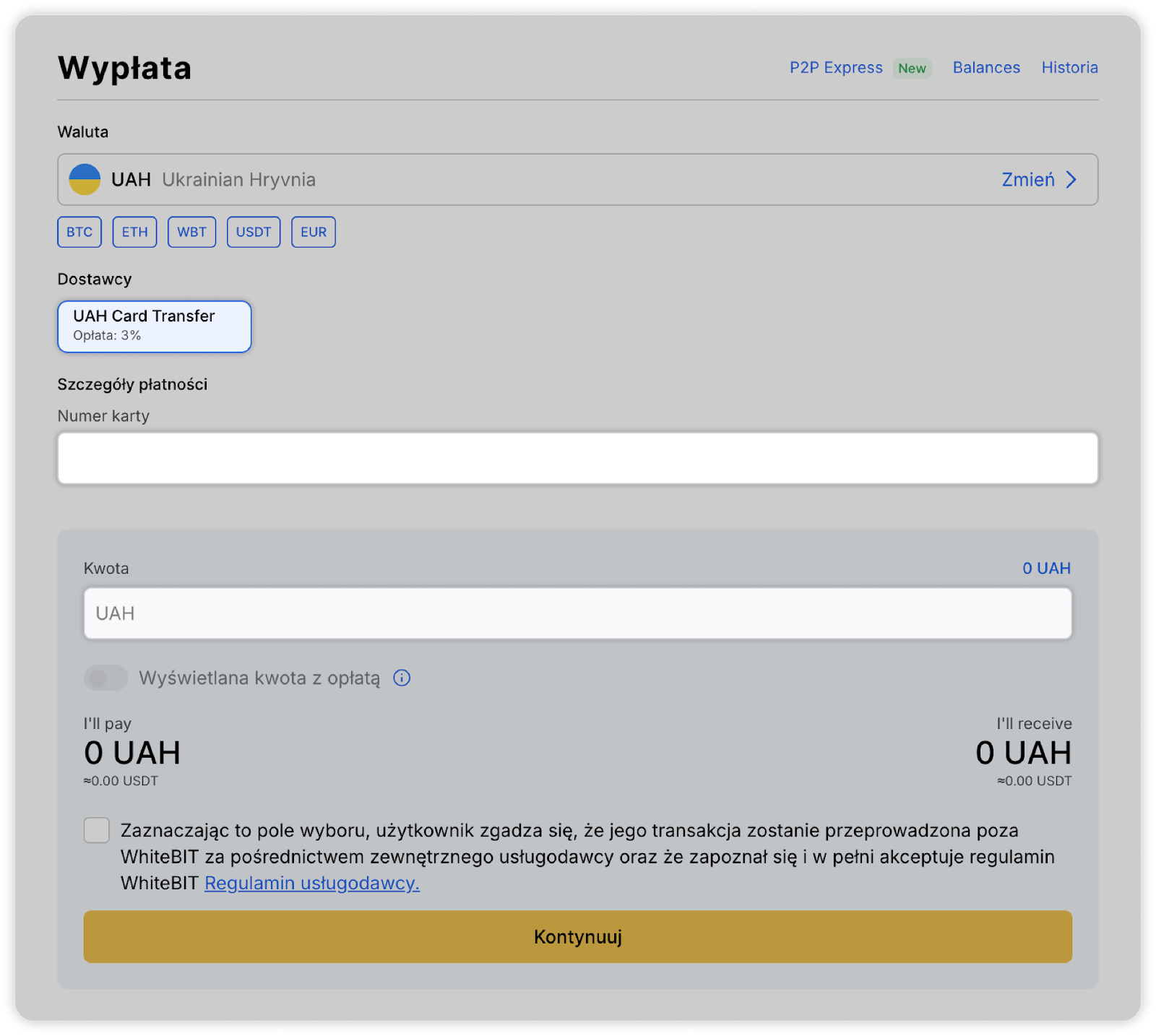Click the info icon next to fee toggle

point(402,678)
